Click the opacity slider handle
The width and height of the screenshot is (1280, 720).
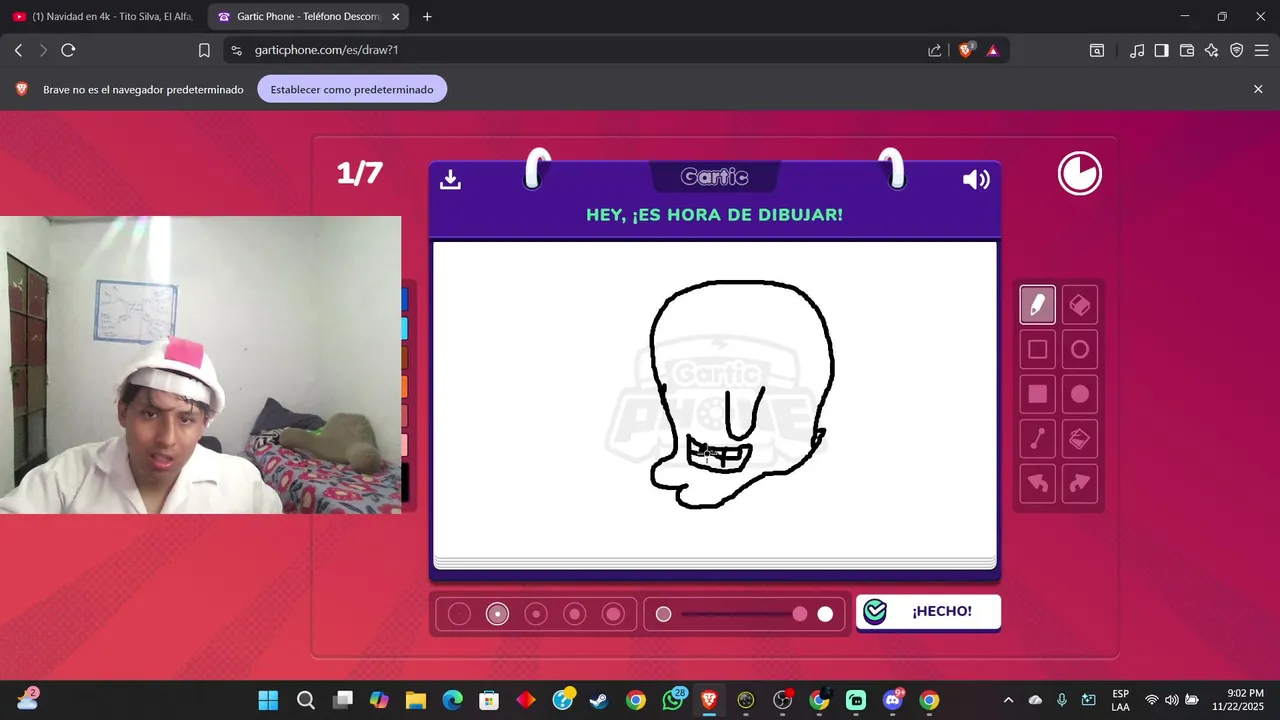(800, 614)
